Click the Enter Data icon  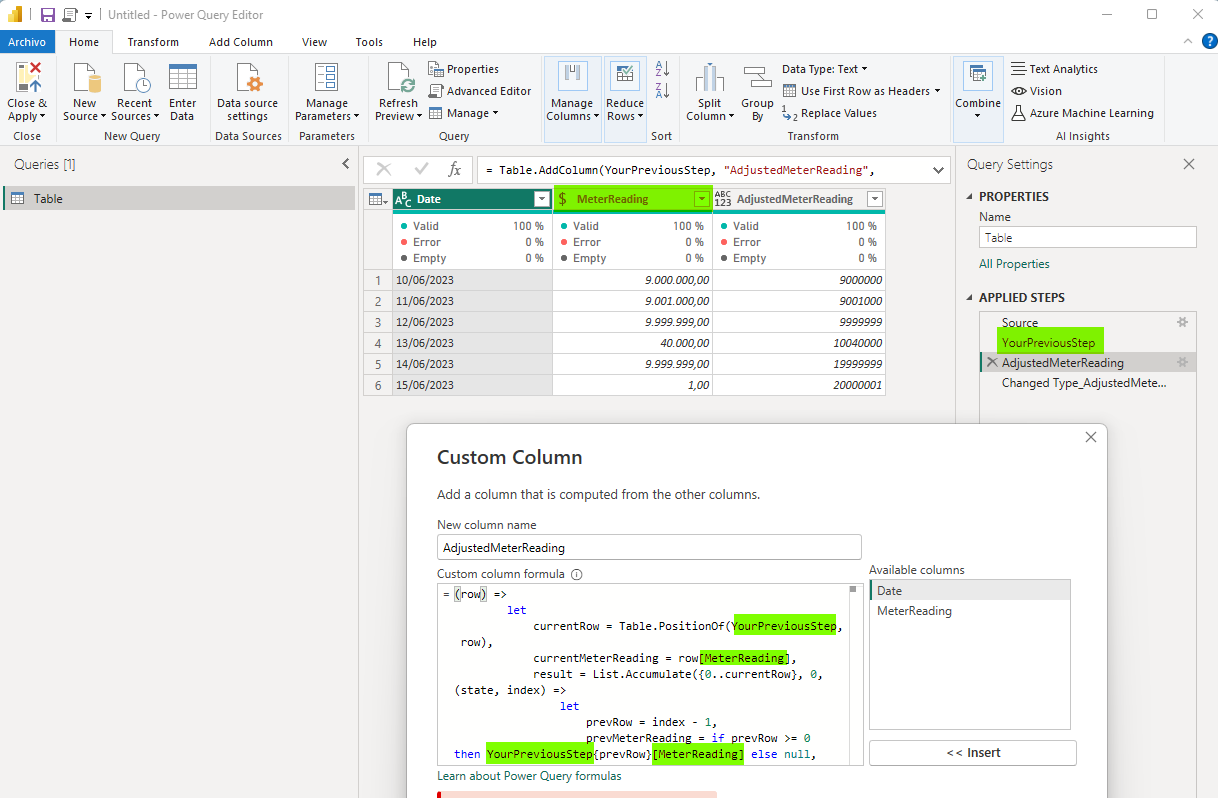coord(182,78)
